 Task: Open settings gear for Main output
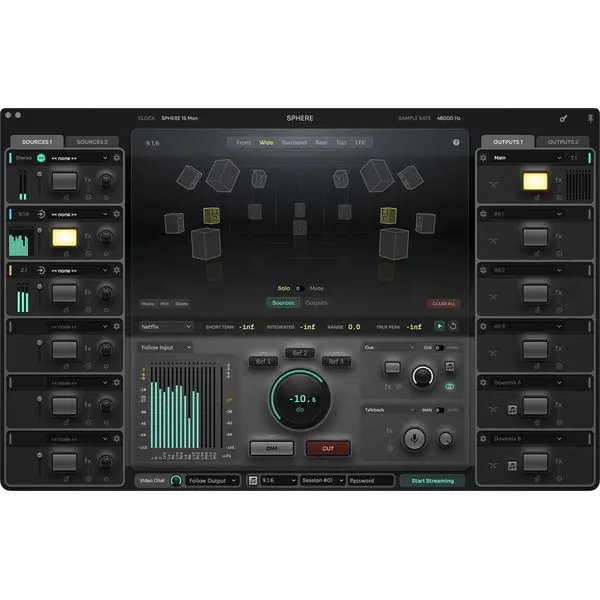pos(483,158)
